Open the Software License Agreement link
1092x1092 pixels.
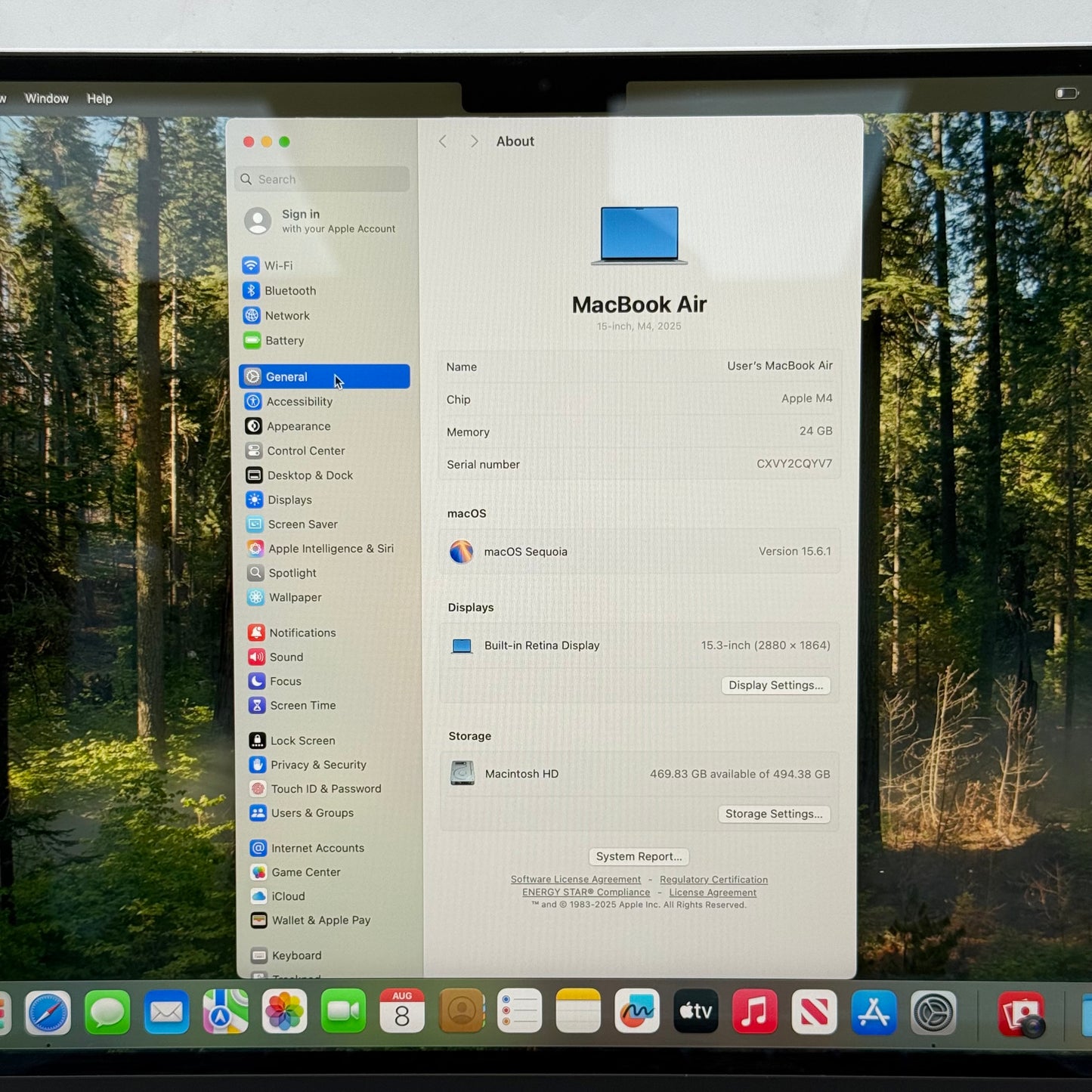[576, 880]
